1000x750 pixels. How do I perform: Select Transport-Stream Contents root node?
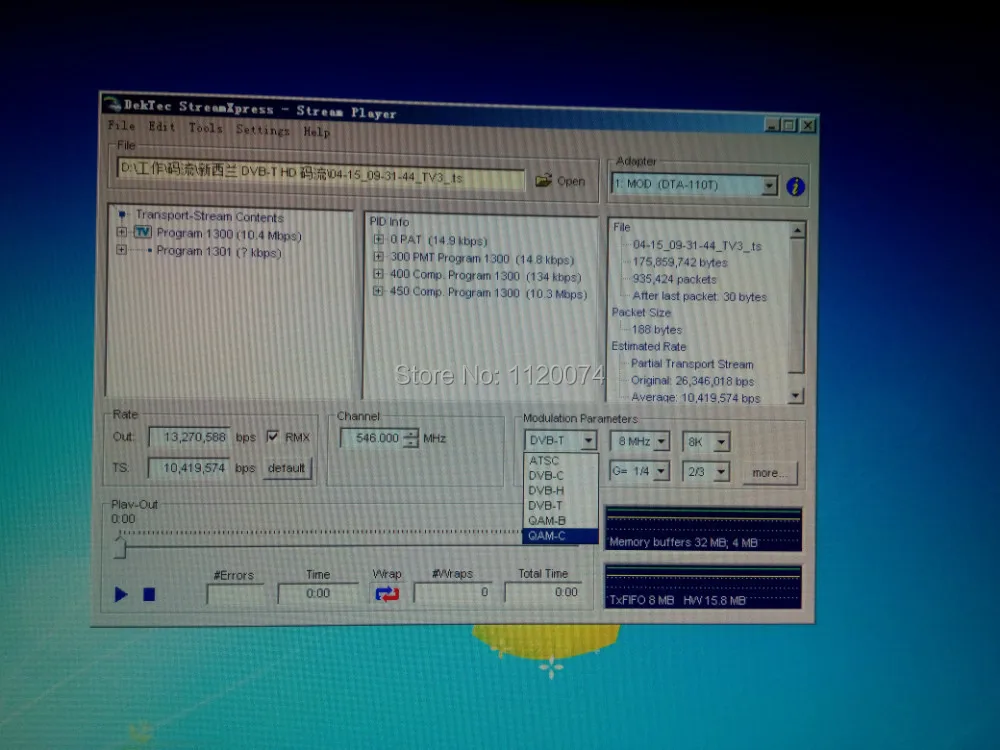pos(209,216)
